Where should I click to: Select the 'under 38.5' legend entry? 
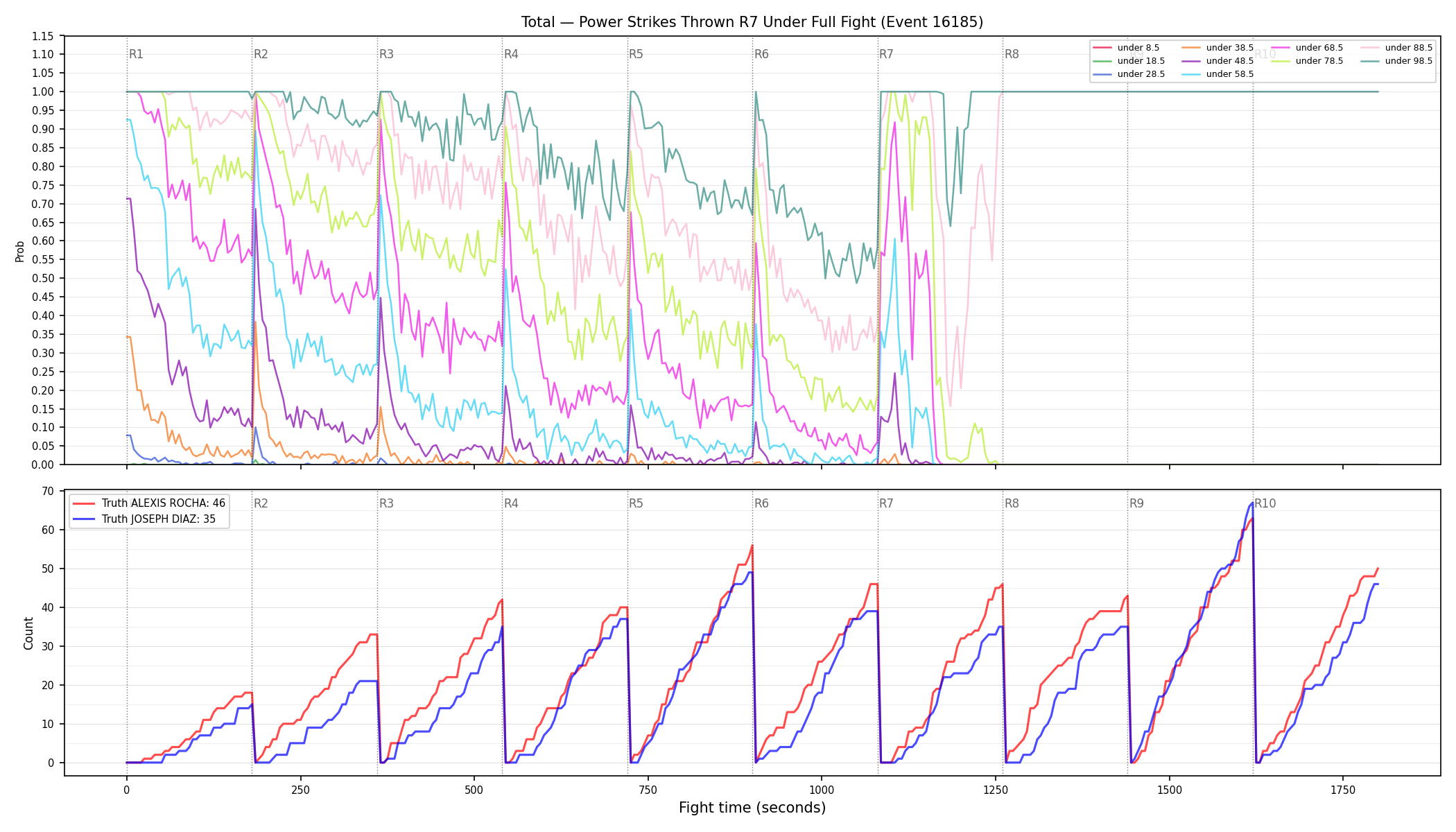click(x=1217, y=48)
